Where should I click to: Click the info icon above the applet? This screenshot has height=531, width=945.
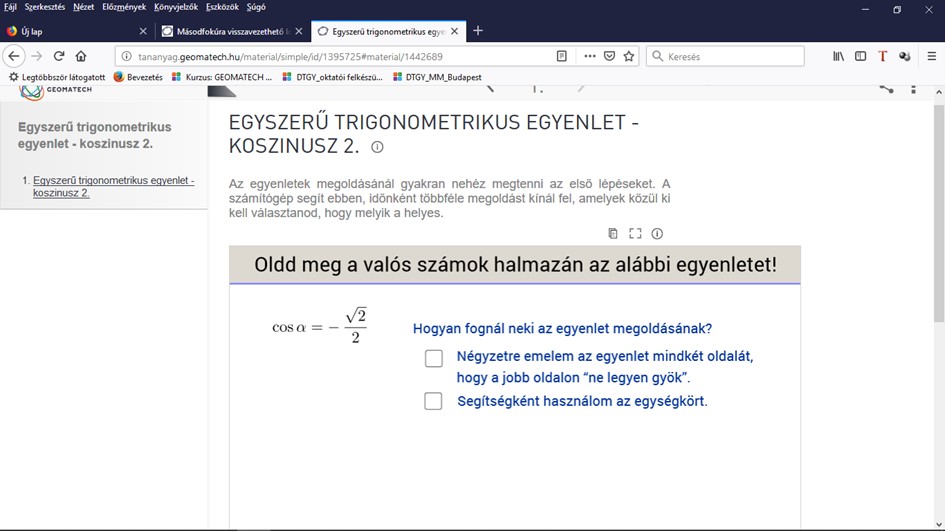pyautogui.click(x=657, y=233)
